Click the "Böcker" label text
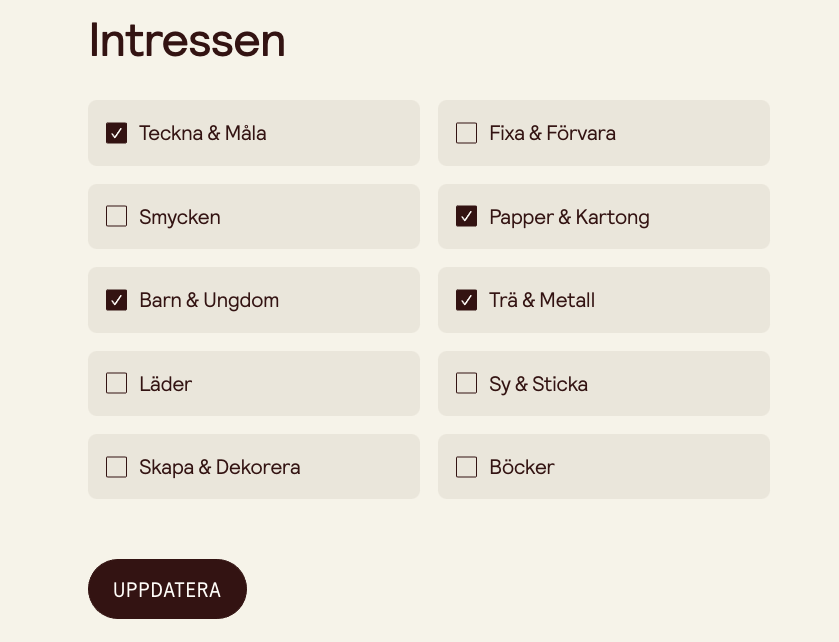Image resolution: width=839 pixels, height=642 pixels. (x=522, y=467)
